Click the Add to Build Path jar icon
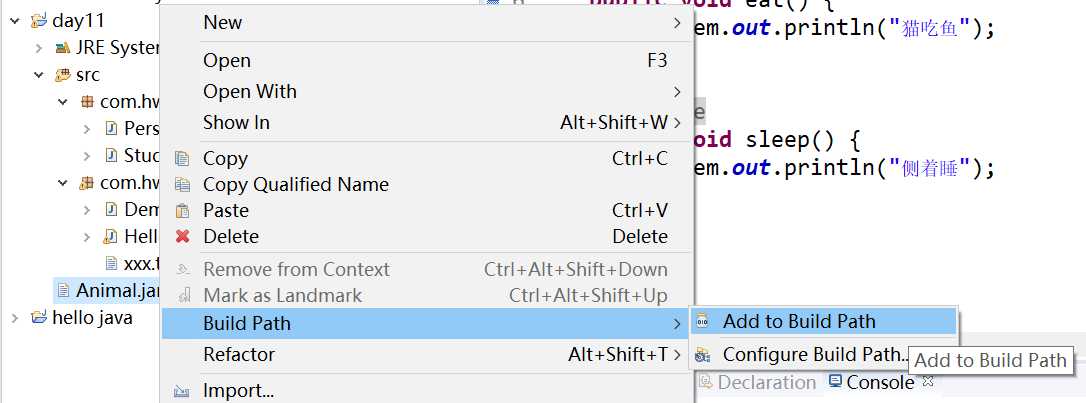Viewport: 1086px width, 403px height. click(702, 321)
